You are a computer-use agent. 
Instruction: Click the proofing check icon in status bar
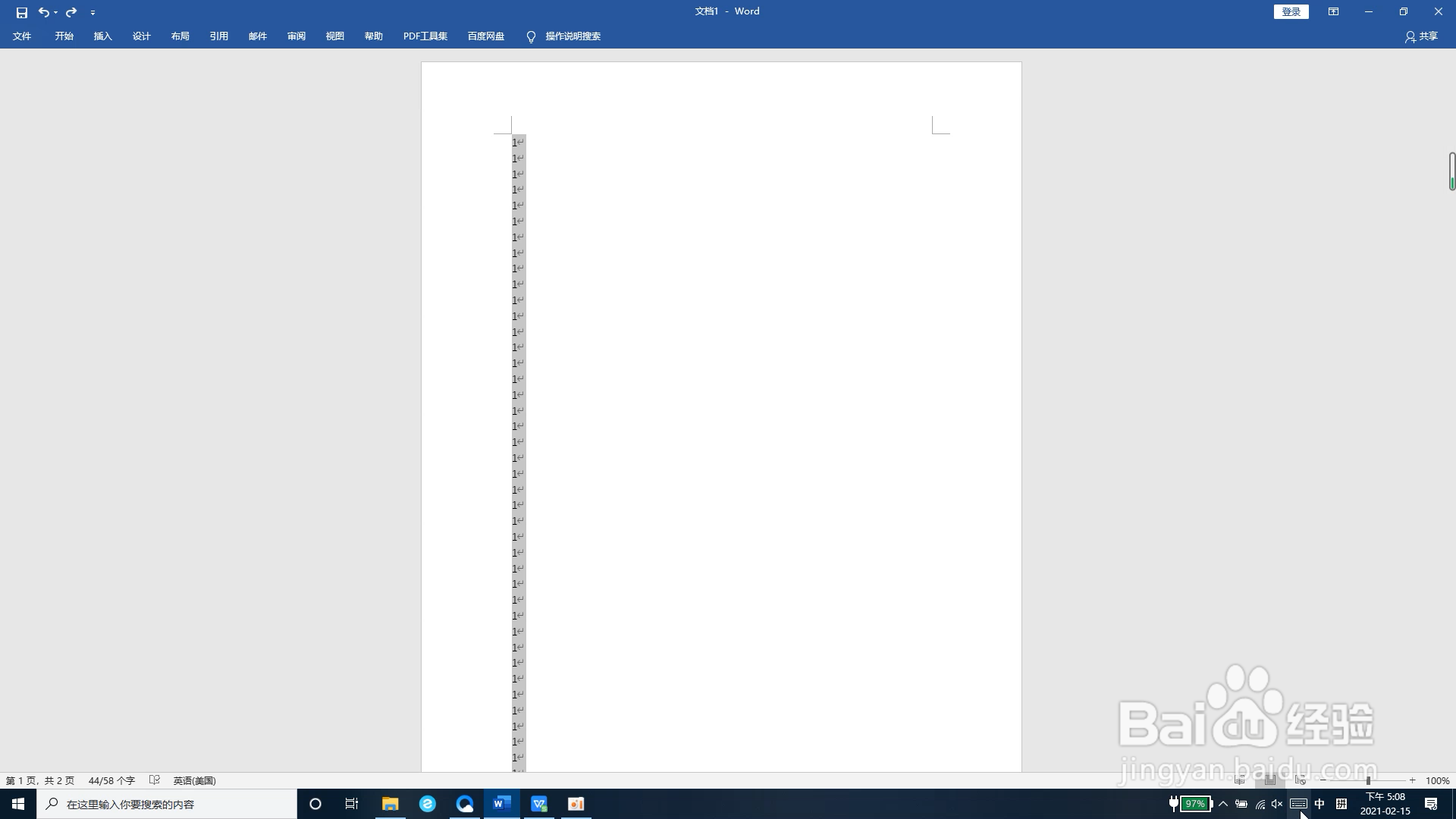pyautogui.click(x=155, y=780)
